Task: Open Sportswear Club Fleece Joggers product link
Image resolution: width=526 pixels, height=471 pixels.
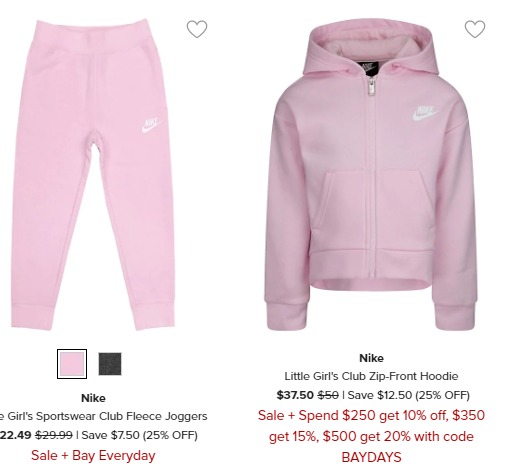Action: [x=103, y=416]
